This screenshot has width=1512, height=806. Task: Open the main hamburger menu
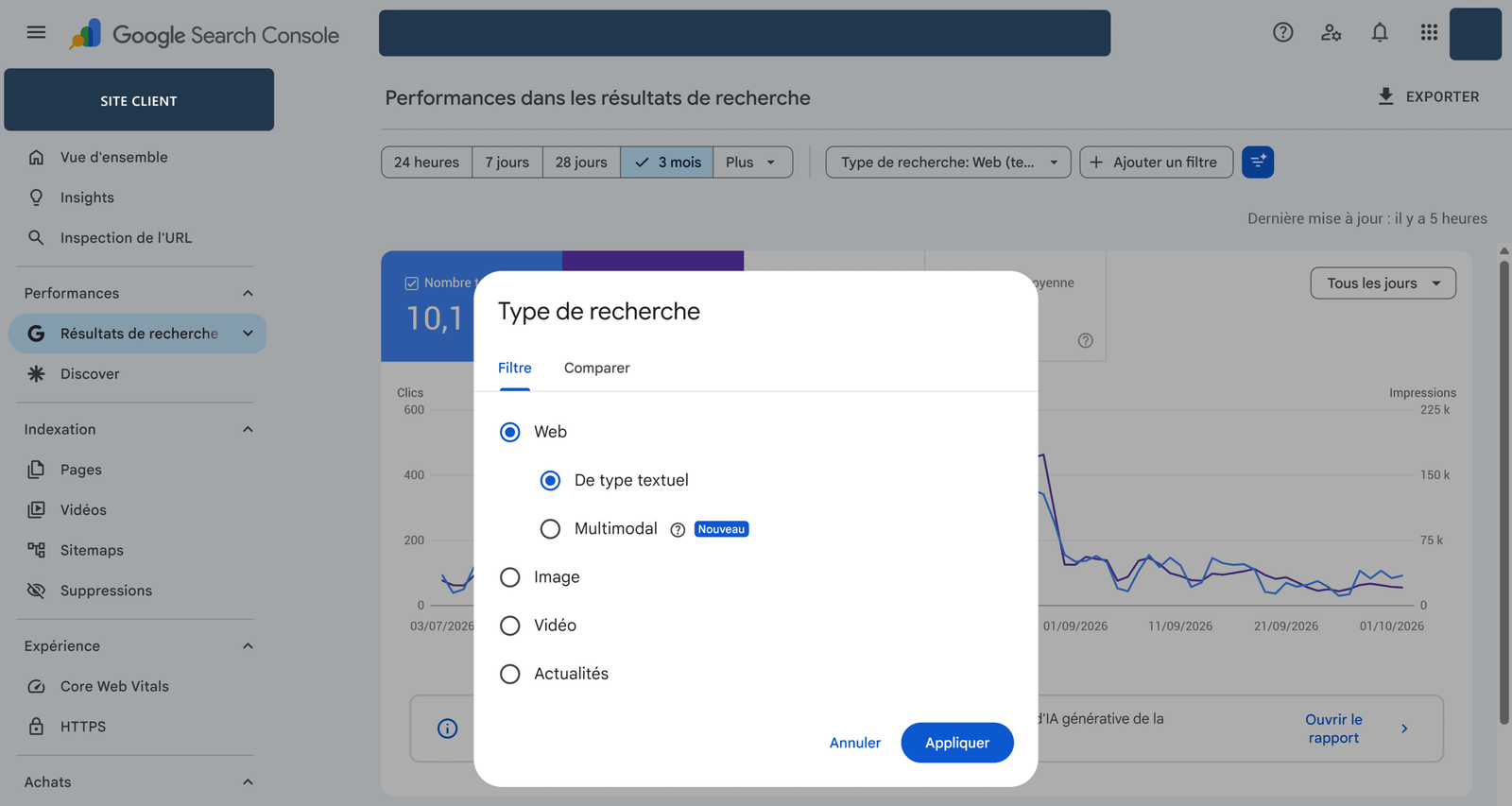(x=36, y=32)
